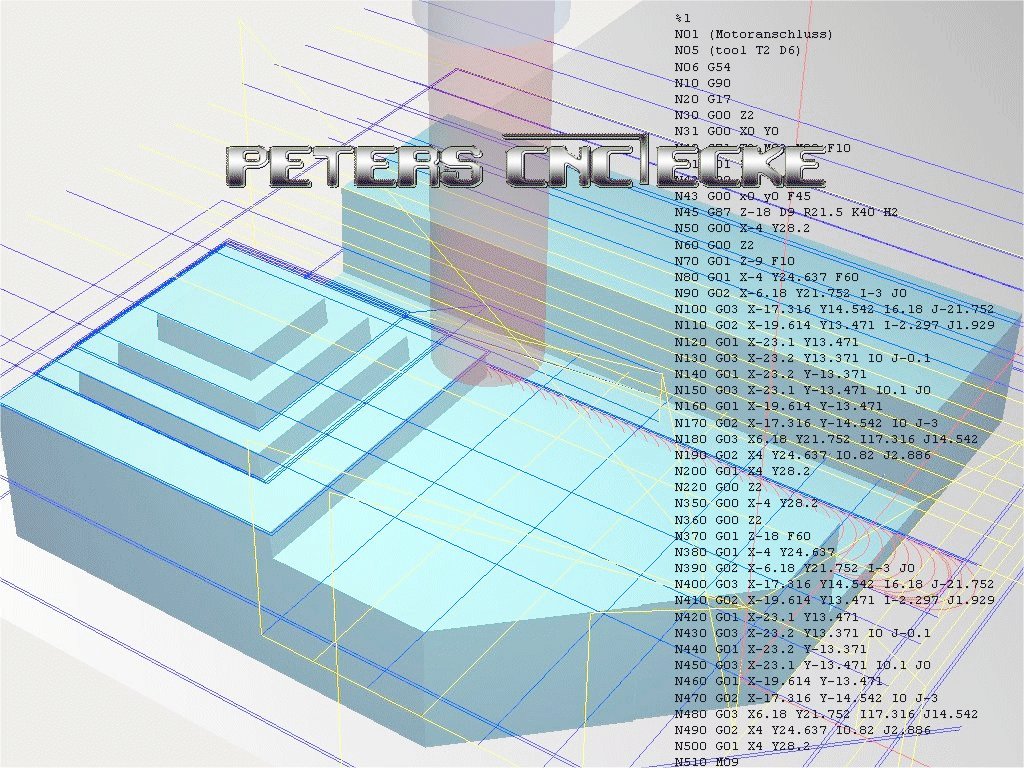
Task: Click the line "N420 G01 X-23.1 Y13.471"
Action: coord(766,617)
